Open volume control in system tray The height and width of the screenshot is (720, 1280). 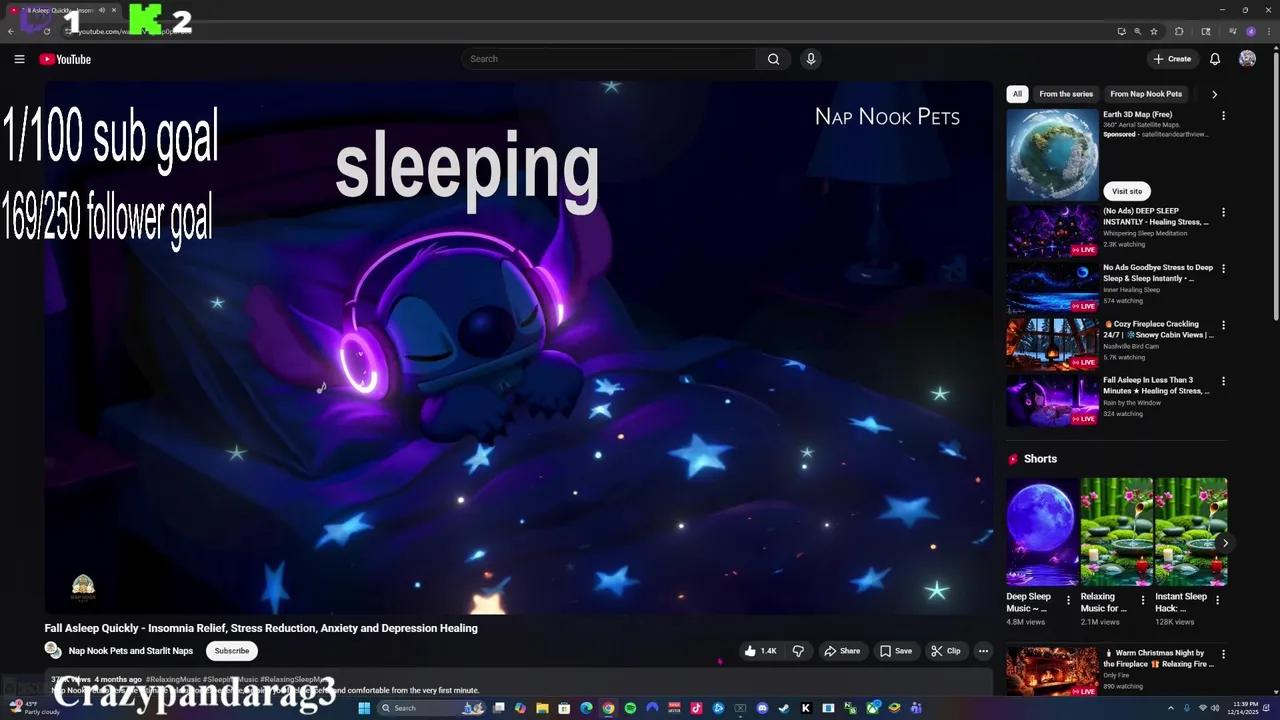[1215, 708]
